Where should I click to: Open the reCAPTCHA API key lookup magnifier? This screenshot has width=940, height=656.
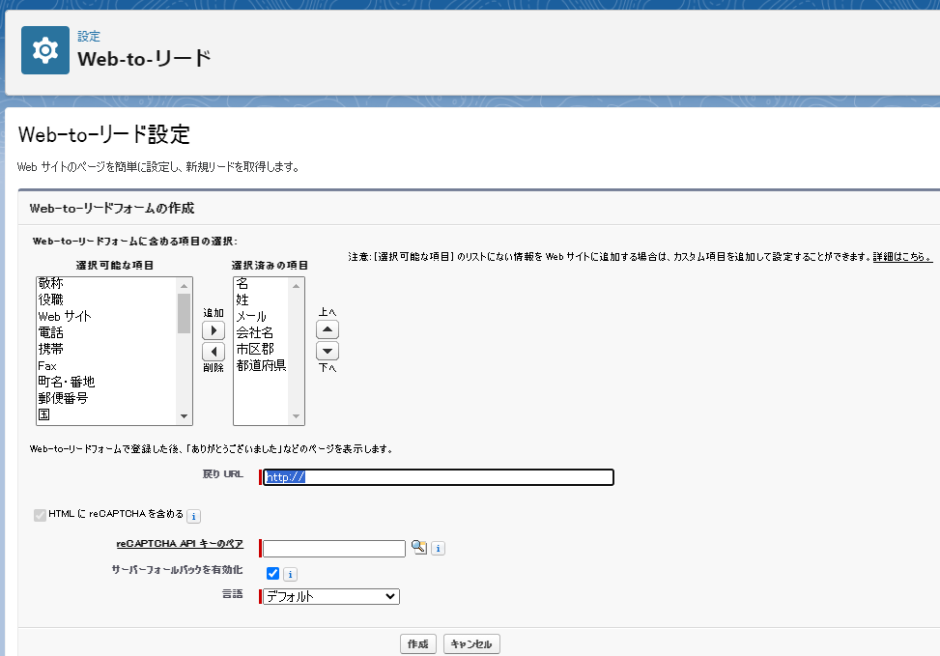(419, 547)
